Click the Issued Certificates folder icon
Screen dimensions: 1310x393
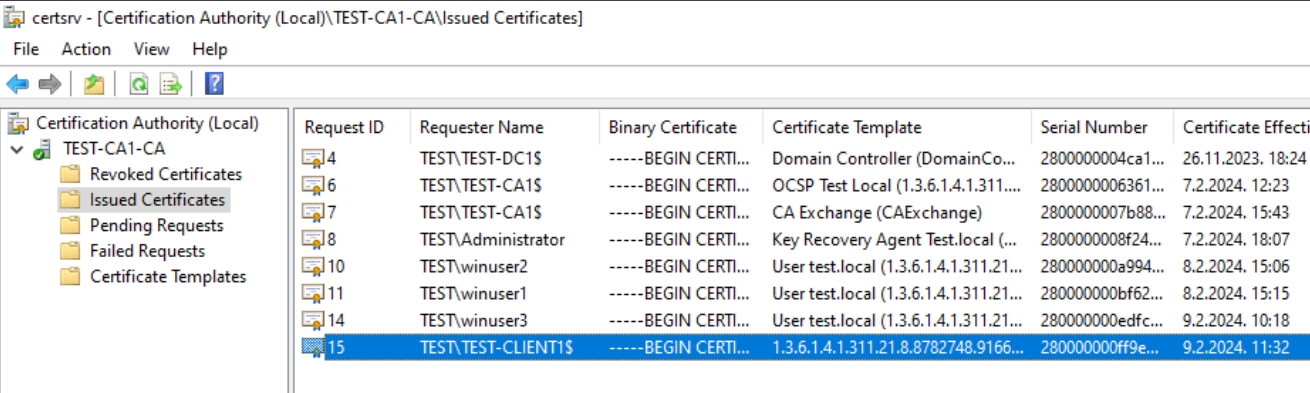70,200
